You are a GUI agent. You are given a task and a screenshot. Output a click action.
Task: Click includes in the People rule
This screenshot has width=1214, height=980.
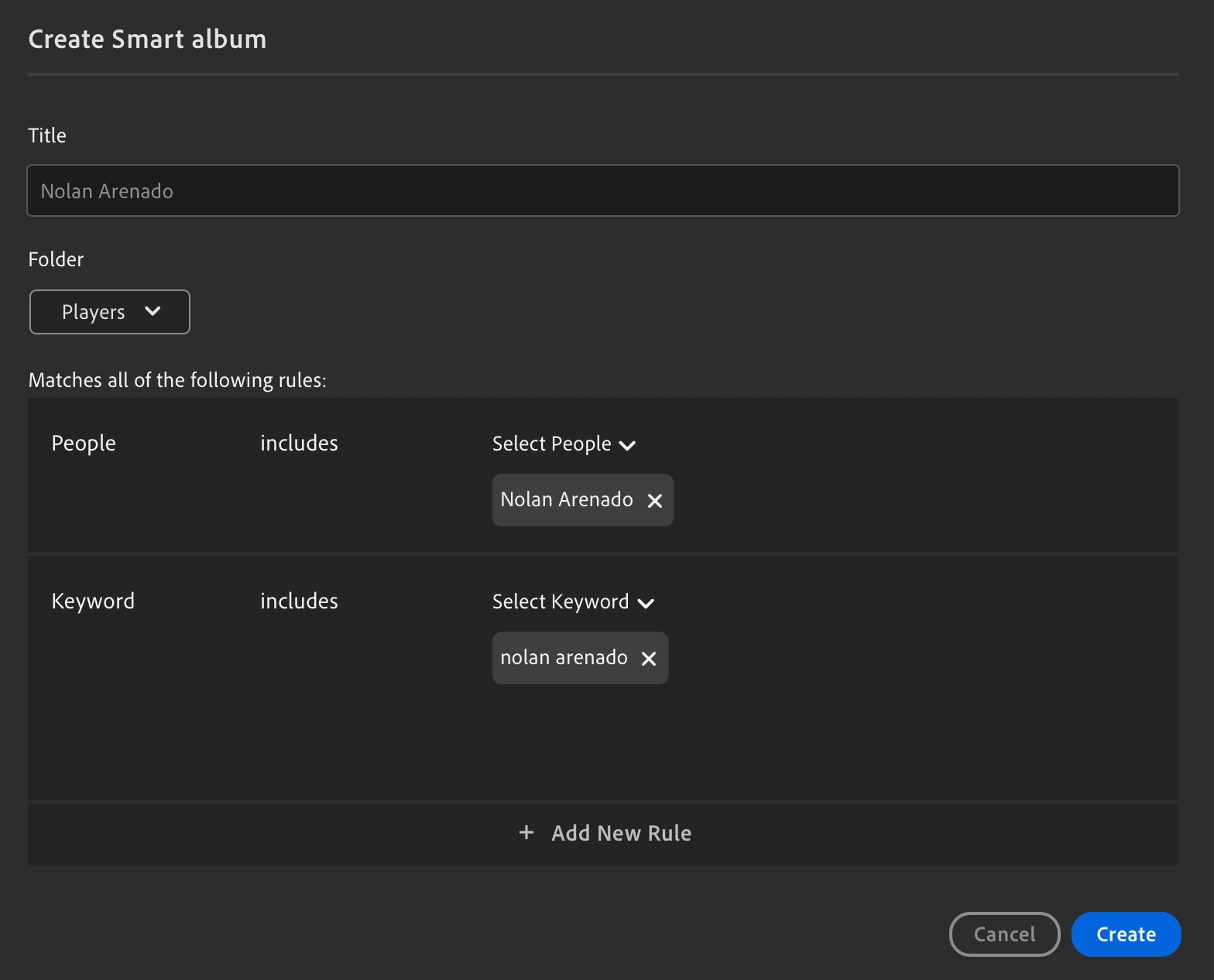[299, 444]
